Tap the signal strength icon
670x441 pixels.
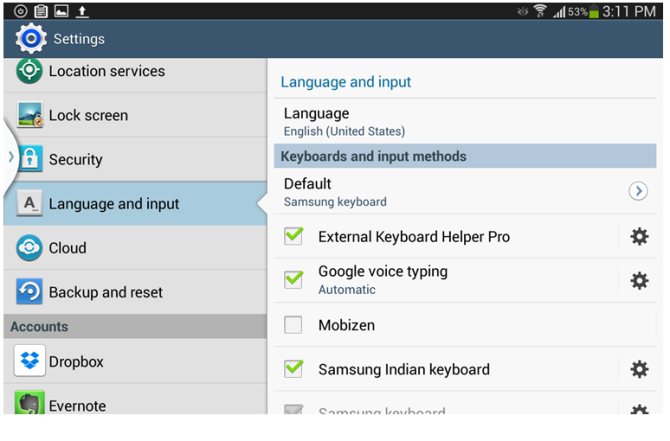(x=559, y=12)
